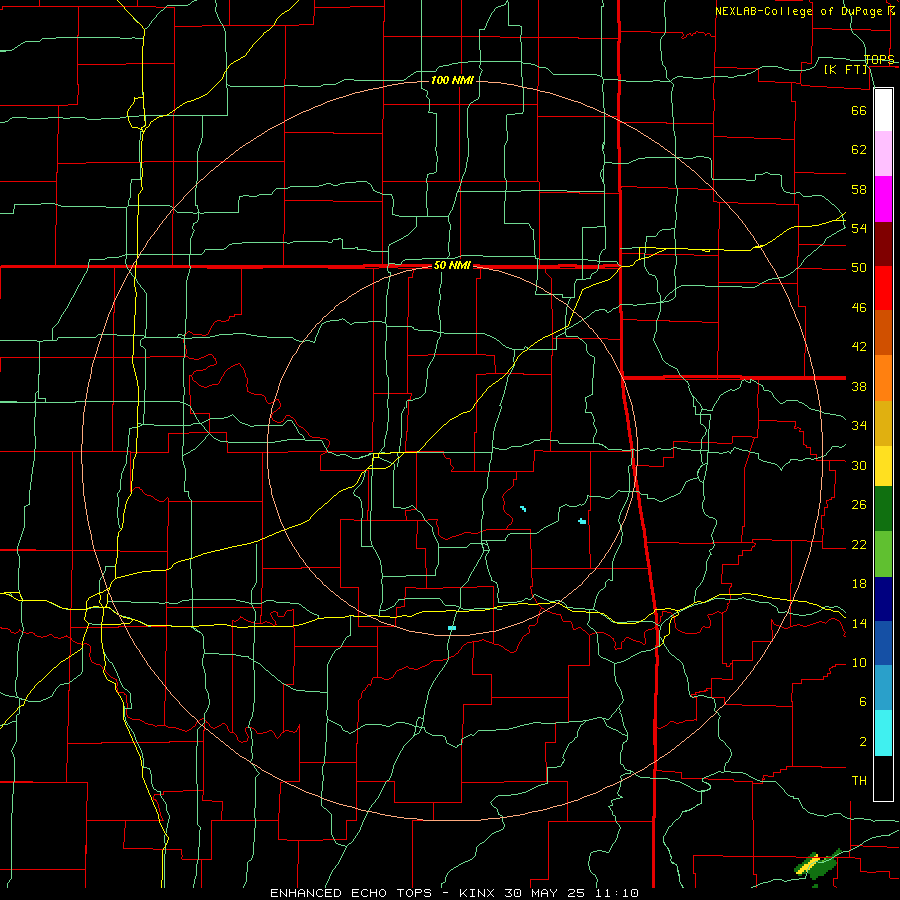This screenshot has width=900, height=900.
Task: Select the light green legend swatch near 22
Action: [x=883, y=554]
